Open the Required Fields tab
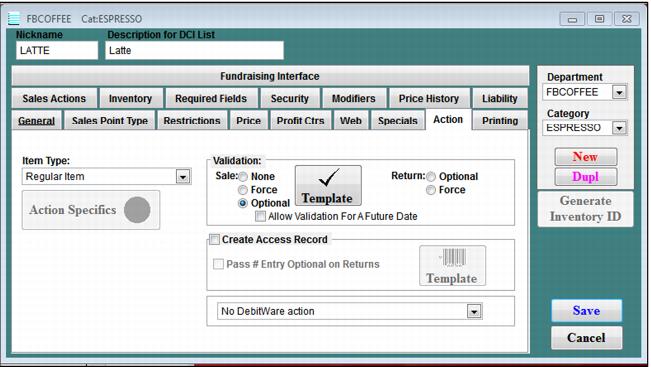This screenshot has height=367, width=651. pos(211,99)
